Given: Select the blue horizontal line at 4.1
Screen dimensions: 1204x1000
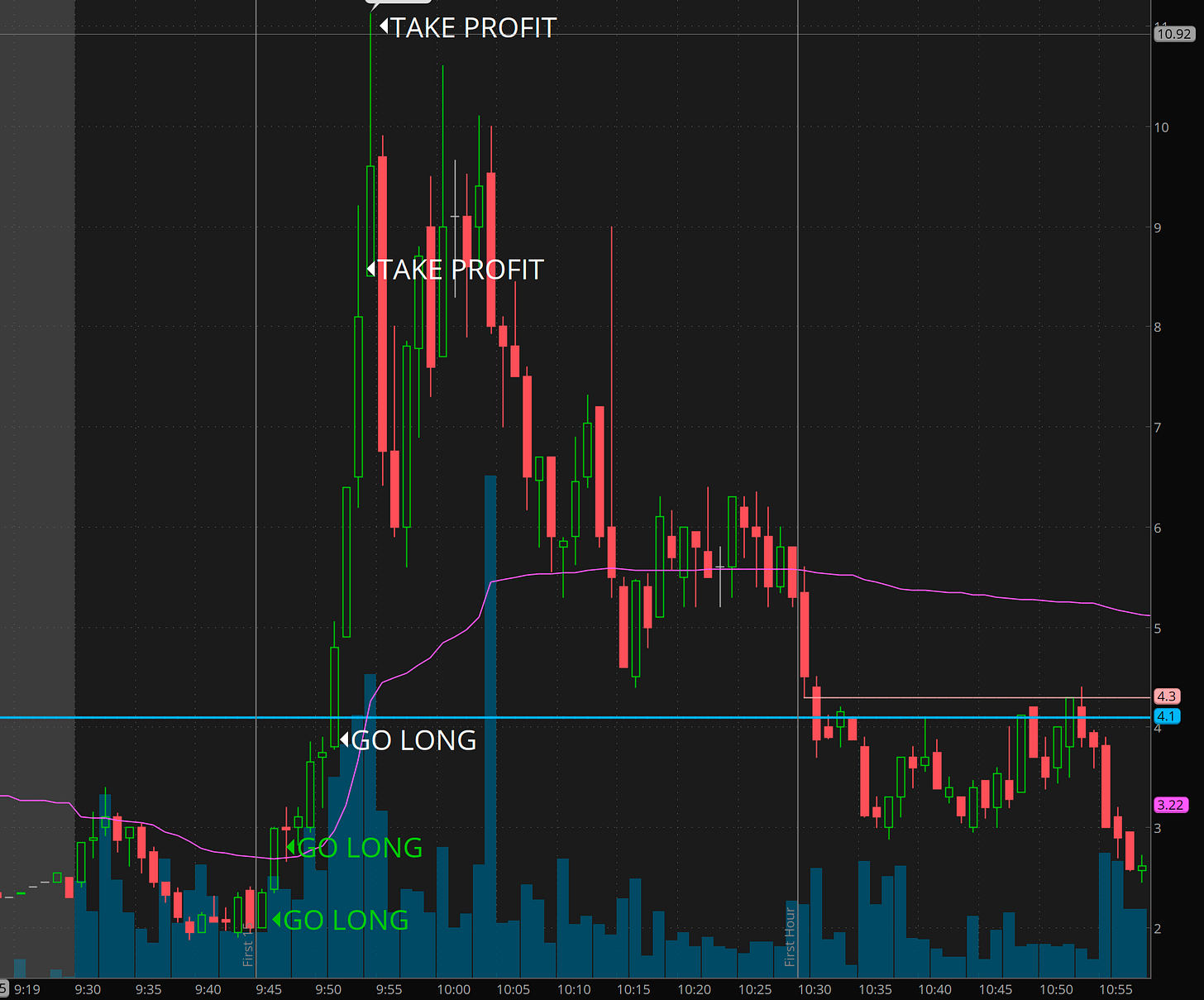Looking at the screenshot, I should pos(576,717).
